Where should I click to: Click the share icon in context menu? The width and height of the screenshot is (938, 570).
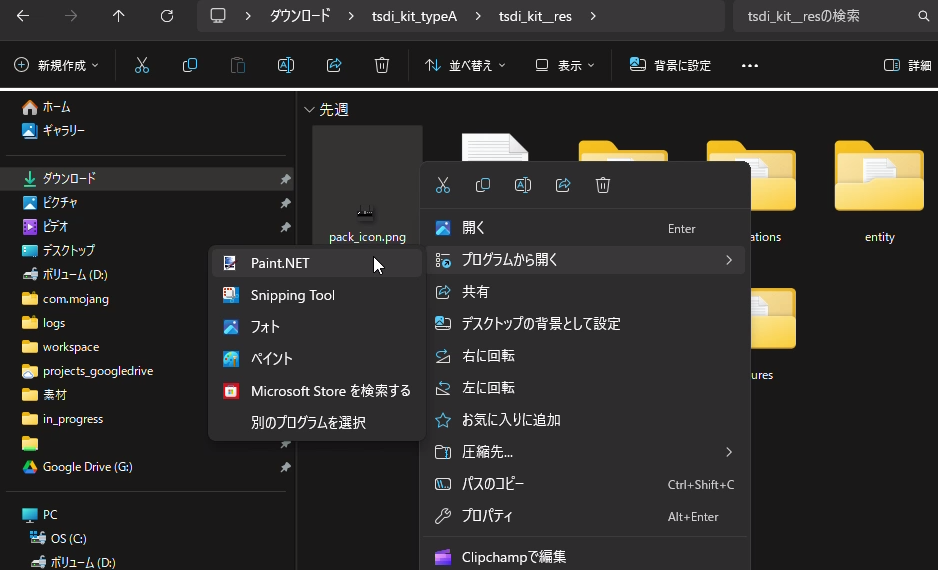tap(563, 185)
